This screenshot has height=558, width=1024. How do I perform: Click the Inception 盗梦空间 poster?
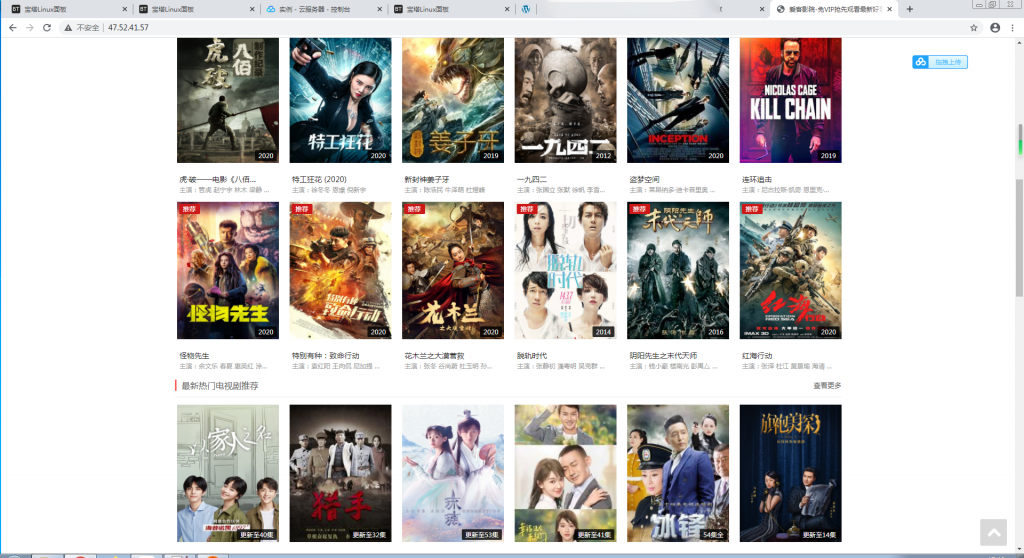(x=678, y=100)
